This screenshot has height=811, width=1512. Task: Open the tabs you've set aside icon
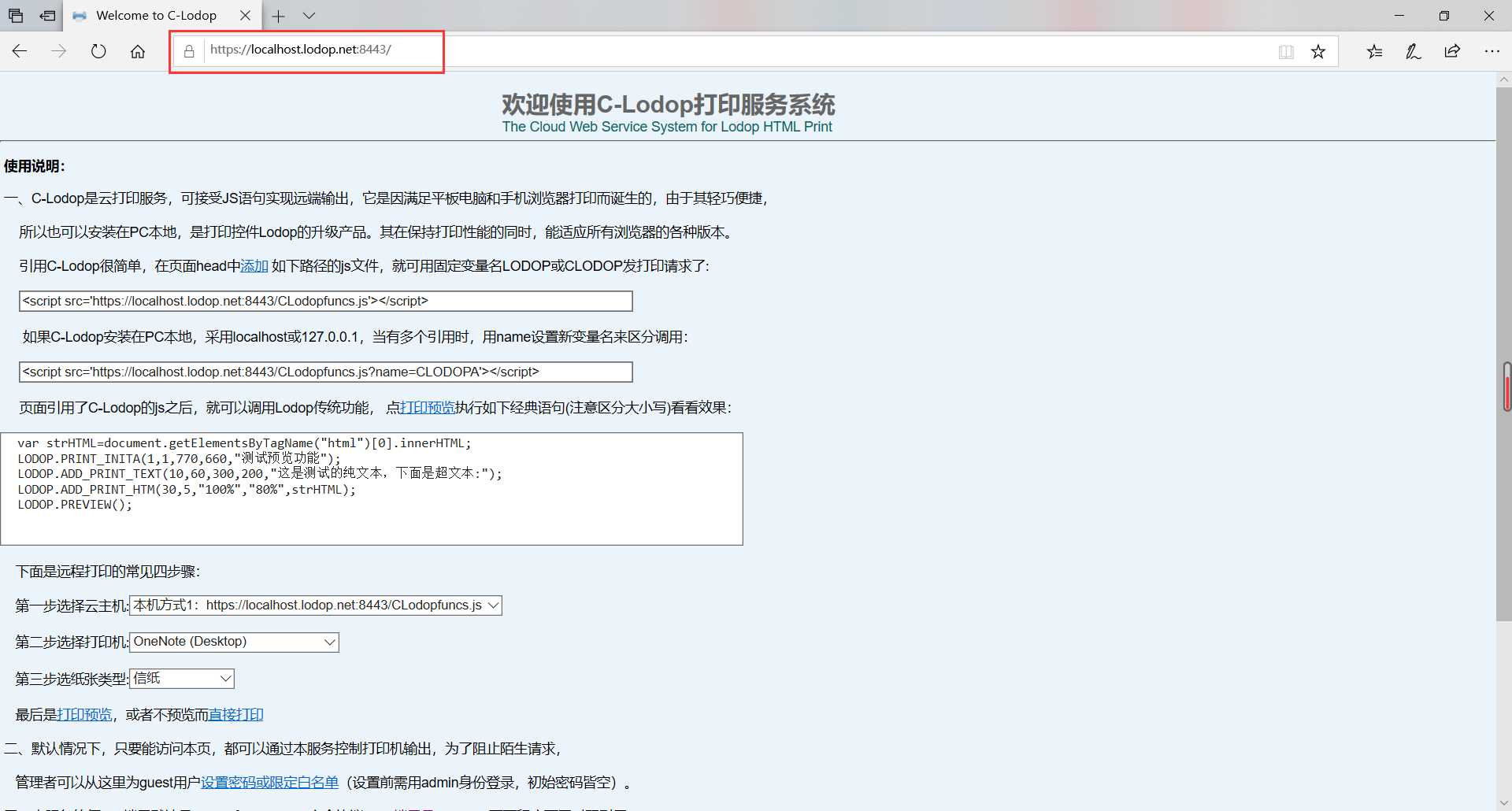tap(16, 16)
